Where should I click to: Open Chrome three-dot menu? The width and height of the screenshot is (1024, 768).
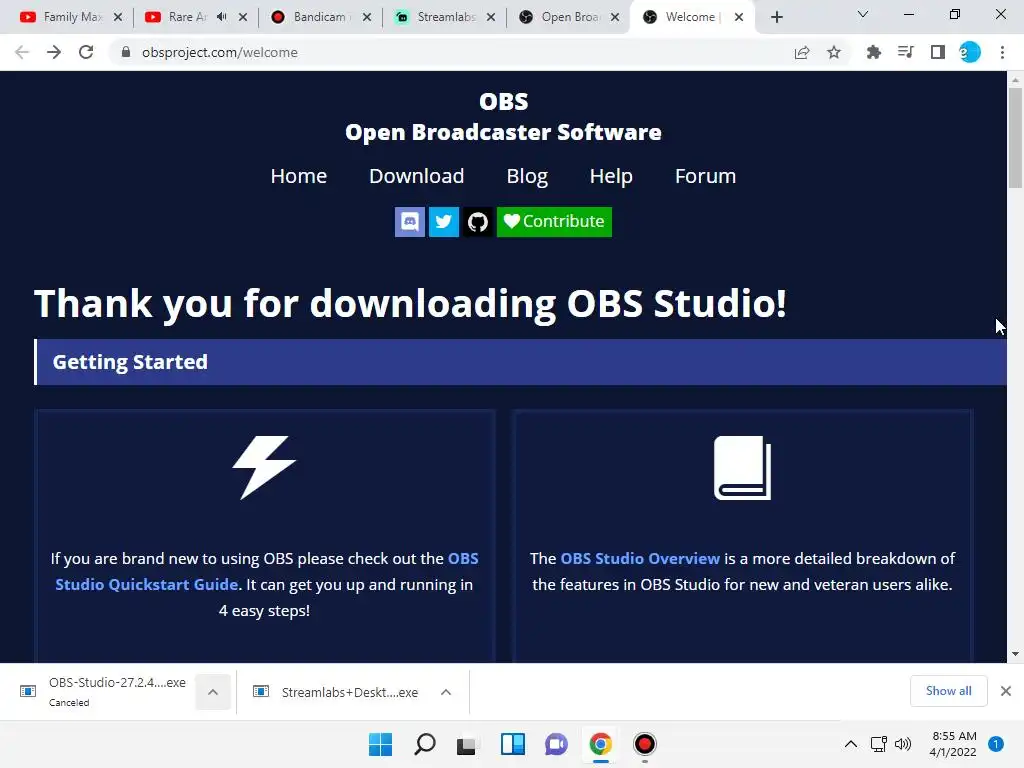coord(1002,52)
